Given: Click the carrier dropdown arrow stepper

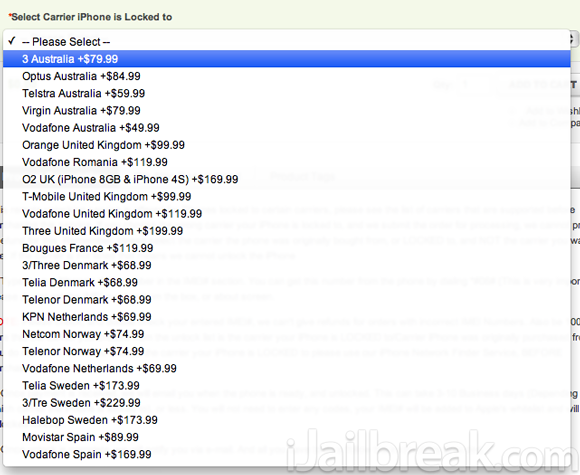Looking at the screenshot, I should point(574,39).
